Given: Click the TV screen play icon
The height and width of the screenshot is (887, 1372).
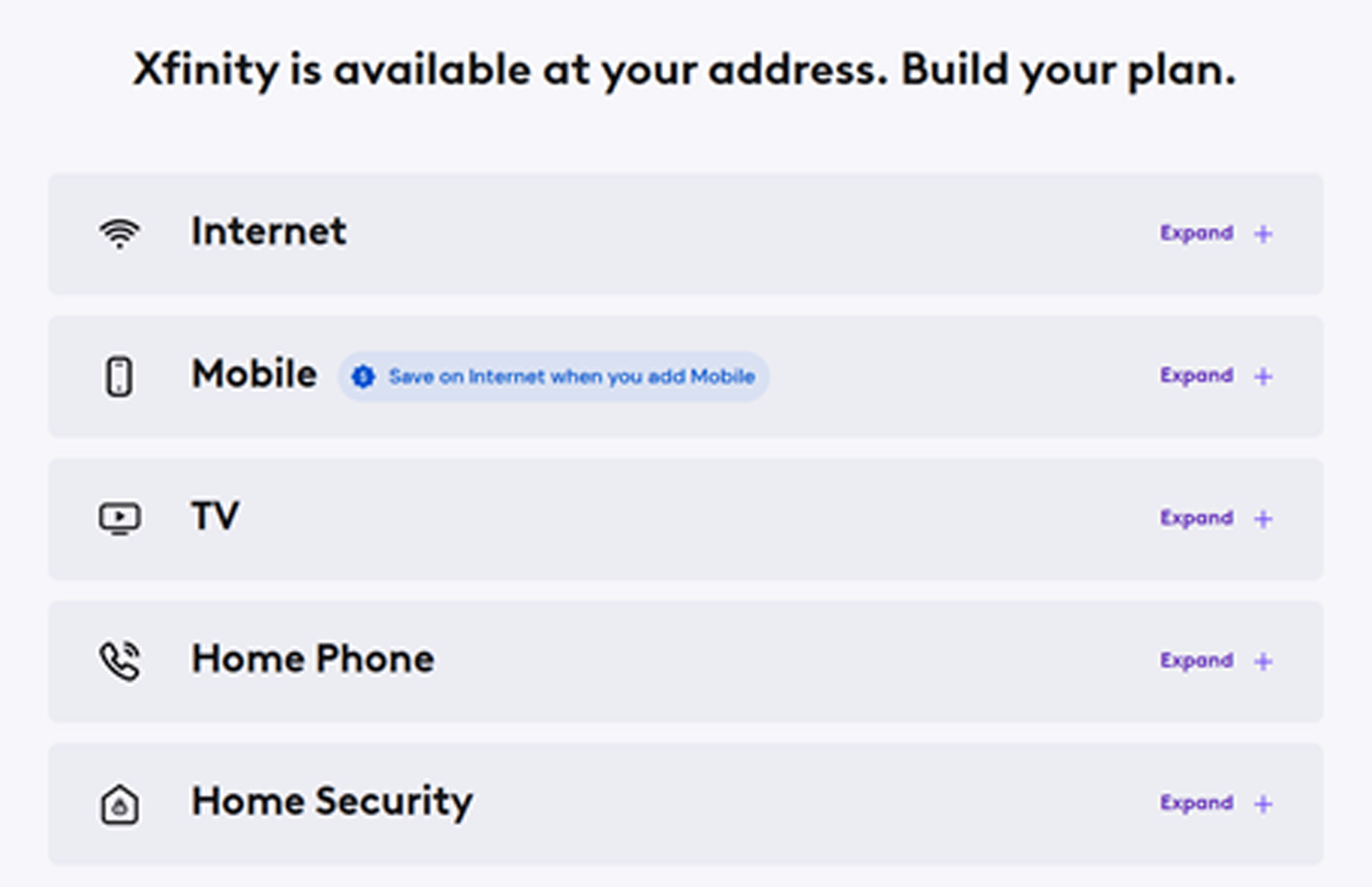Looking at the screenshot, I should [x=119, y=518].
